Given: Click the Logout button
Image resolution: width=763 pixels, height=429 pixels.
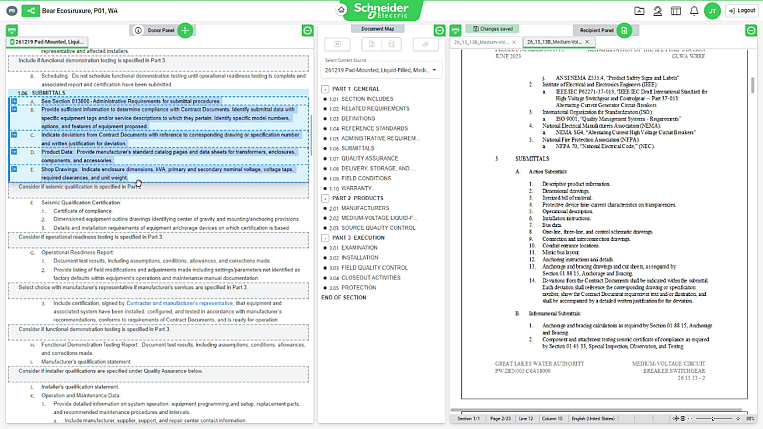Looking at the screenshot, I should tap(742, 11).
